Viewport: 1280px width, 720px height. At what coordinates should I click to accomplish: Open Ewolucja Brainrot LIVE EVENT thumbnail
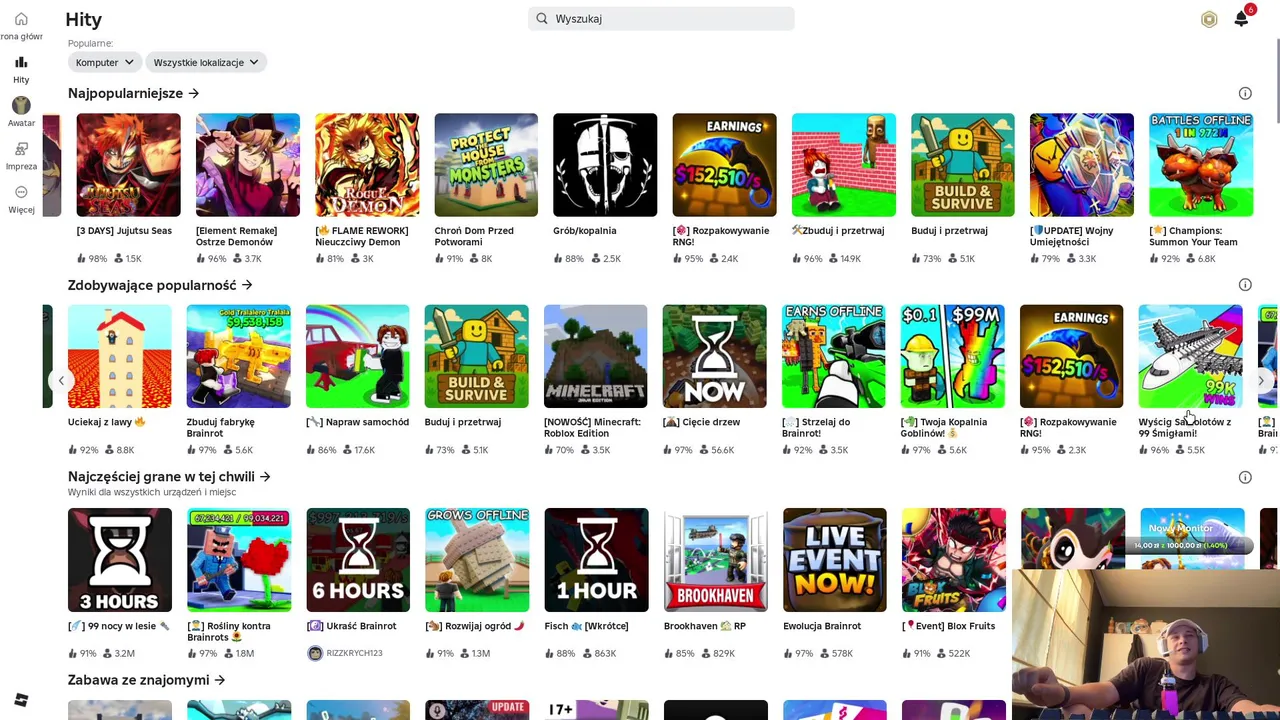point(835,560)
